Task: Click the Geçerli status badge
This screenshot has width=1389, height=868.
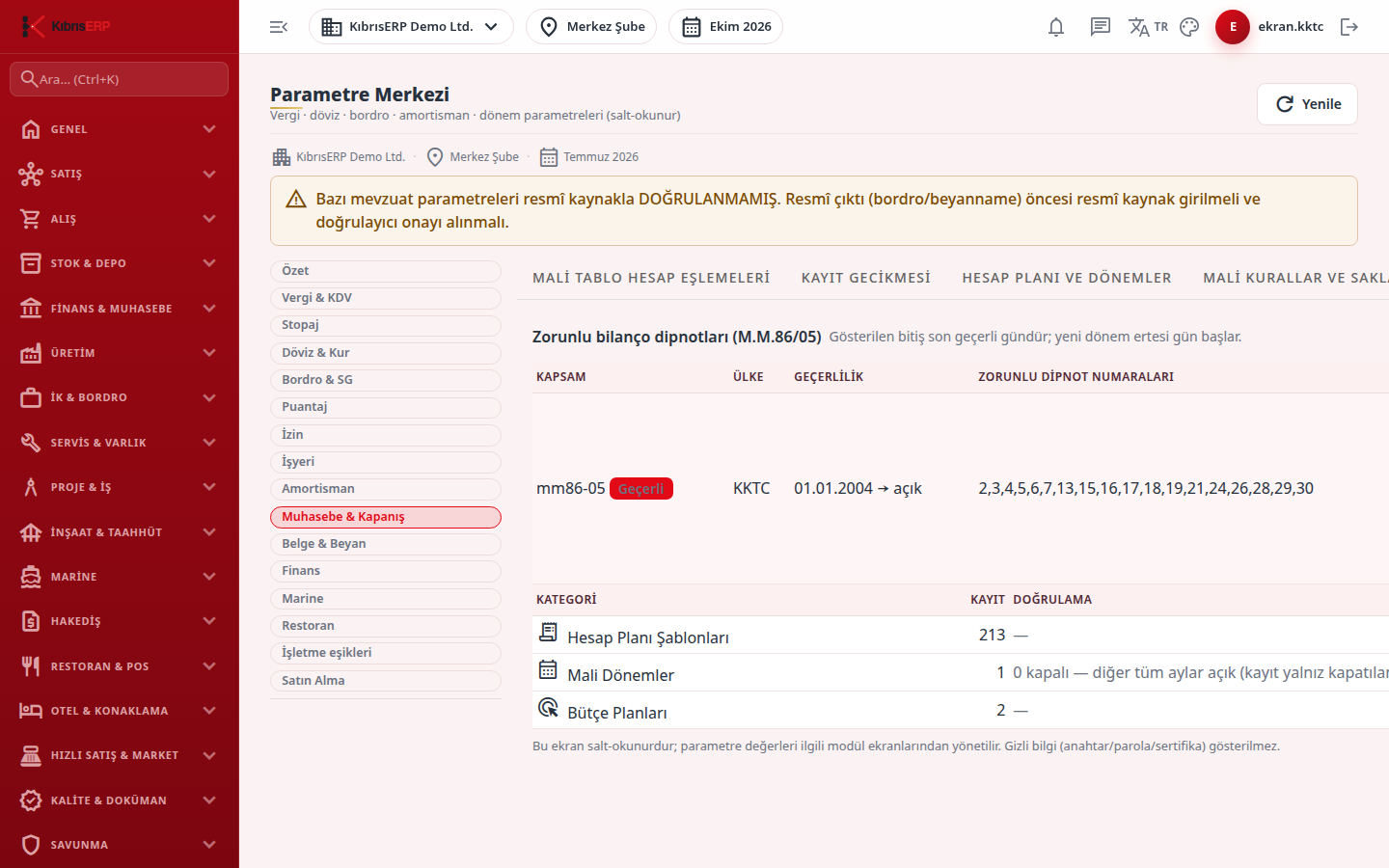Action: (641, 489)
